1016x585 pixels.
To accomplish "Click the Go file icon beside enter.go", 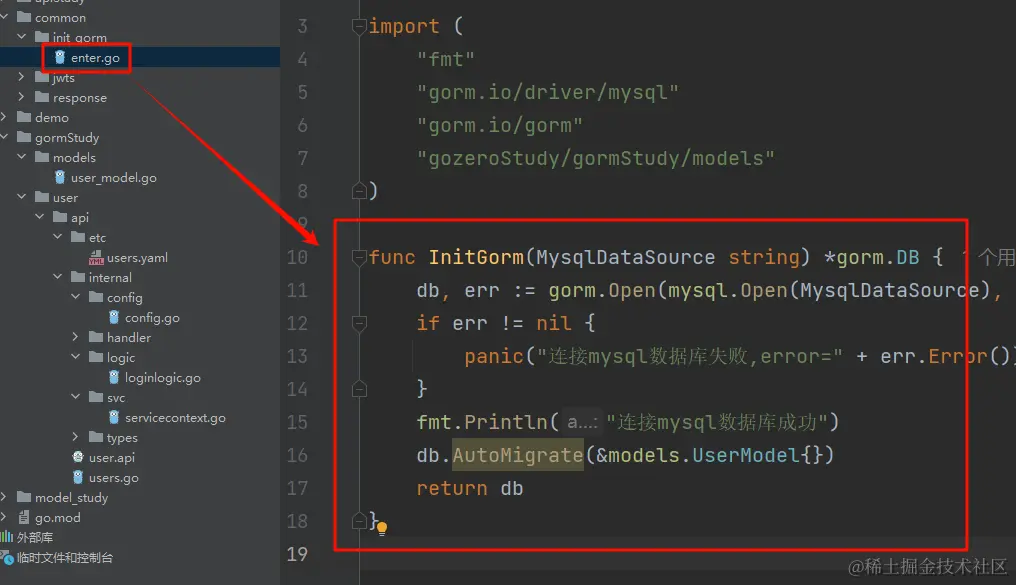I will [x=60, y=58].
